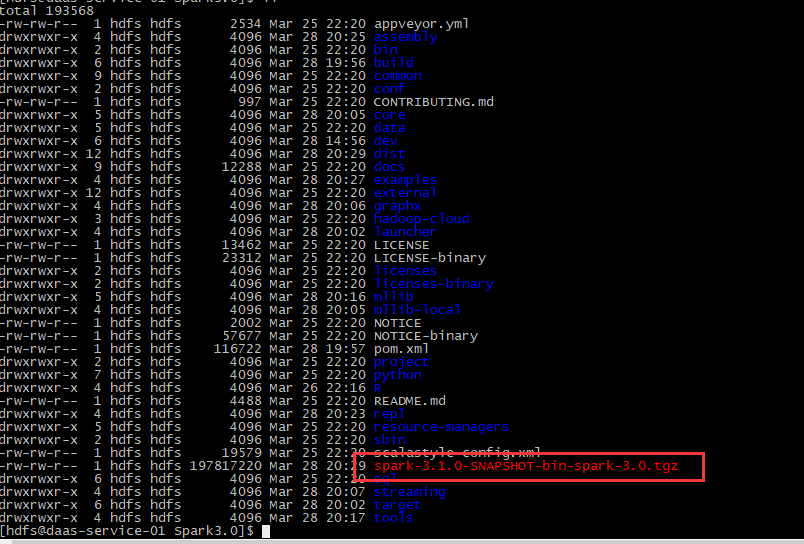This screenshot has height=544, width=804.
Task: Select the hadoop-cloud directory name
Action: (421, 219)
